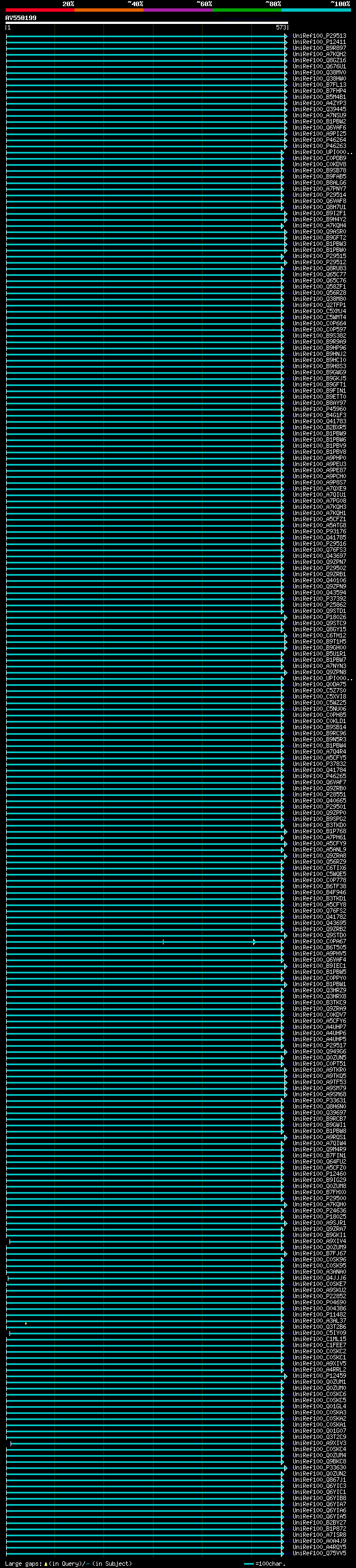This screenshot has width=356, height=1568.
Task: Click the purple ~60% identity legend segment
Action: click(x=179, y=10)
